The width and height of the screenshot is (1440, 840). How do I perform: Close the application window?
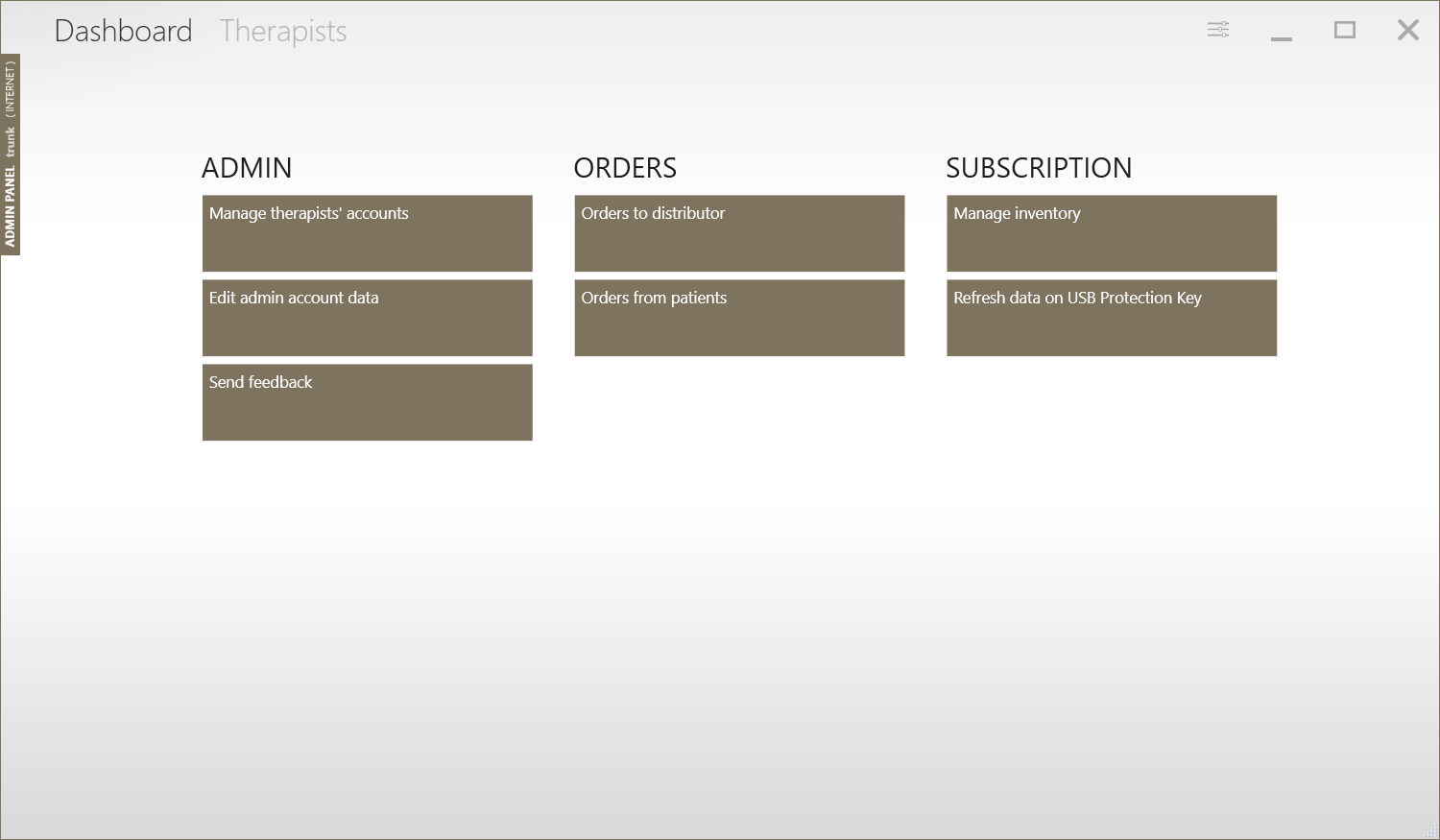1408,30
